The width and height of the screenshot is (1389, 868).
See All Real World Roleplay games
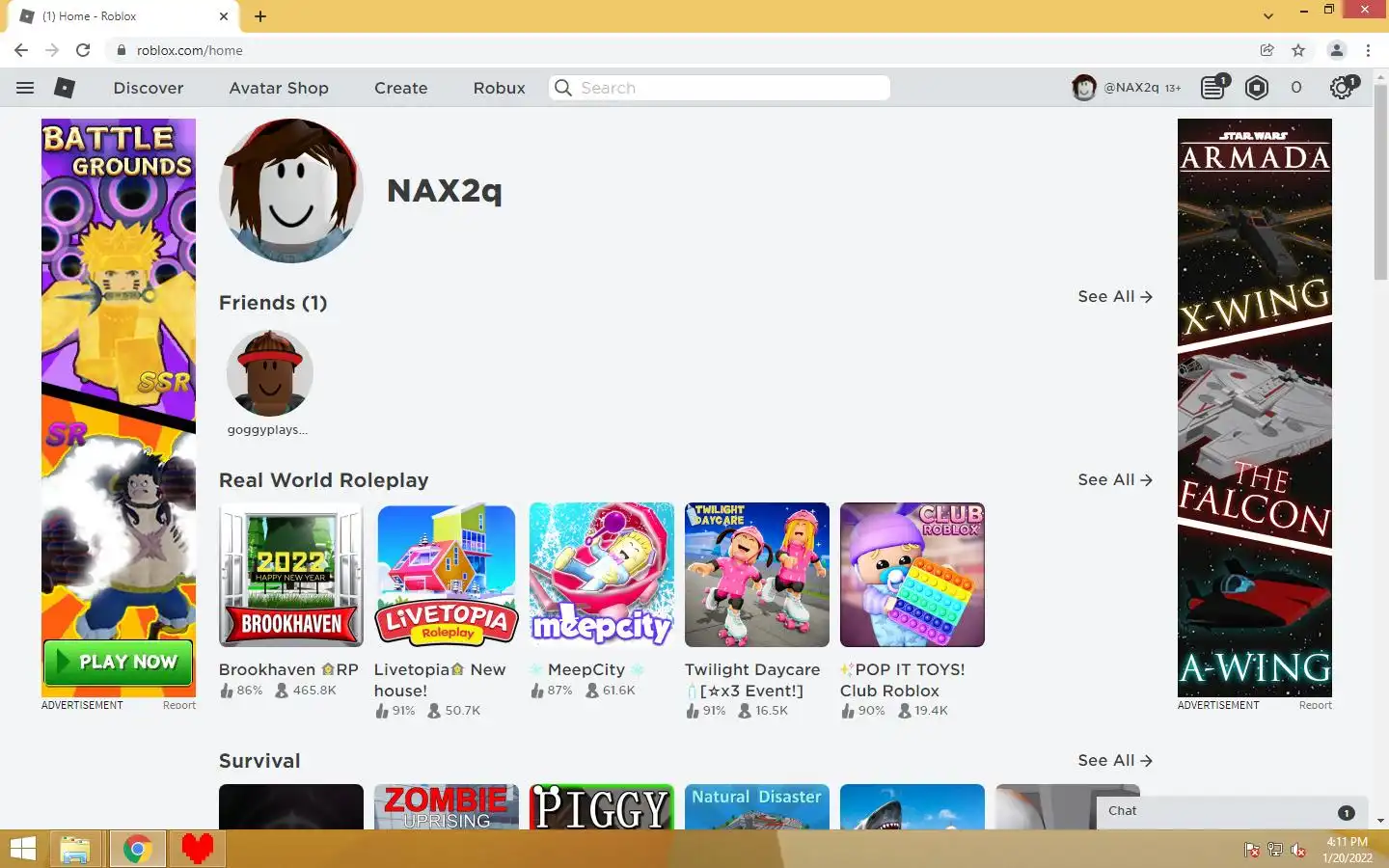coord(1115,479)
